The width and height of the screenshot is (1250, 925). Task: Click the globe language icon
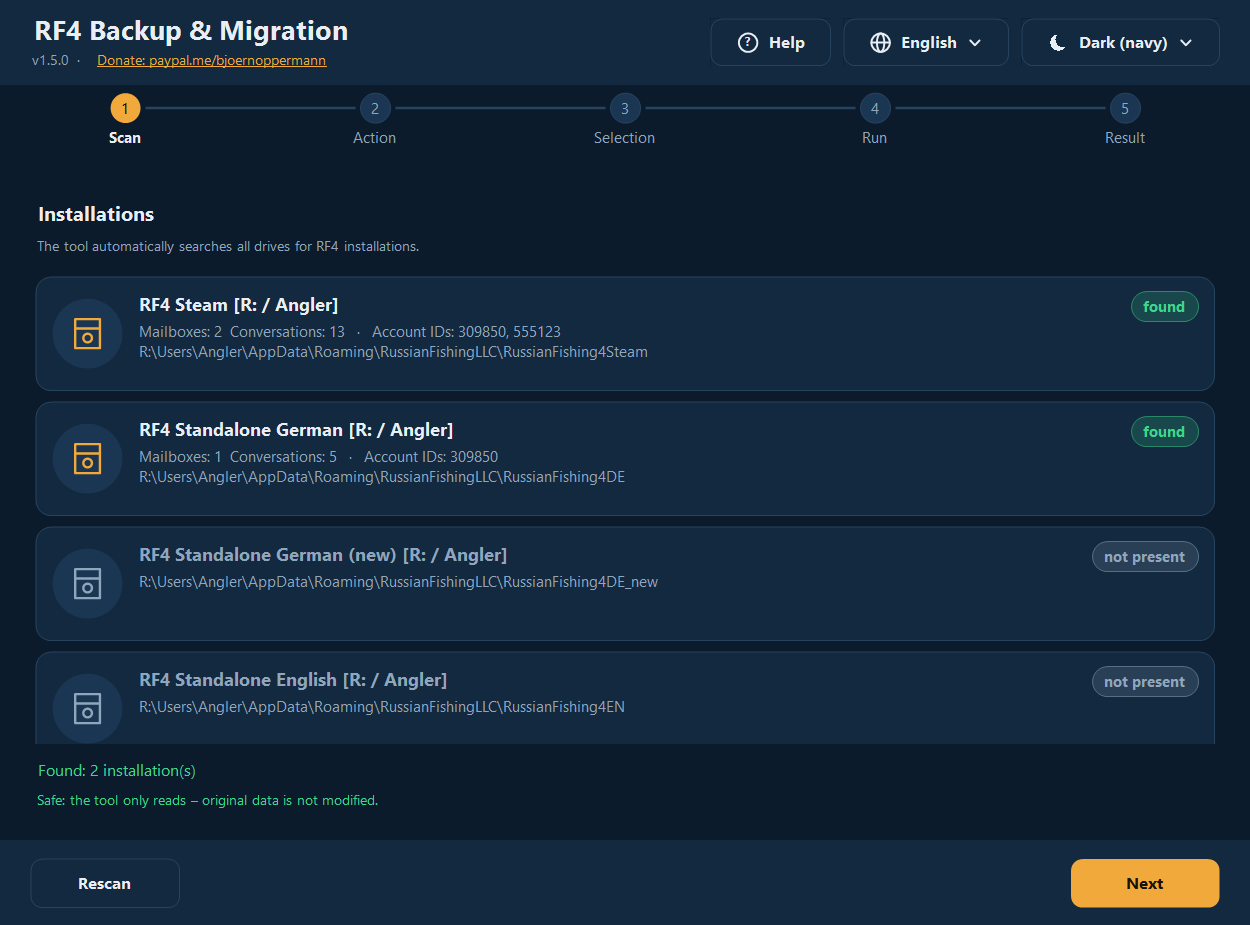pyautogui.click(x=880, y=43)
